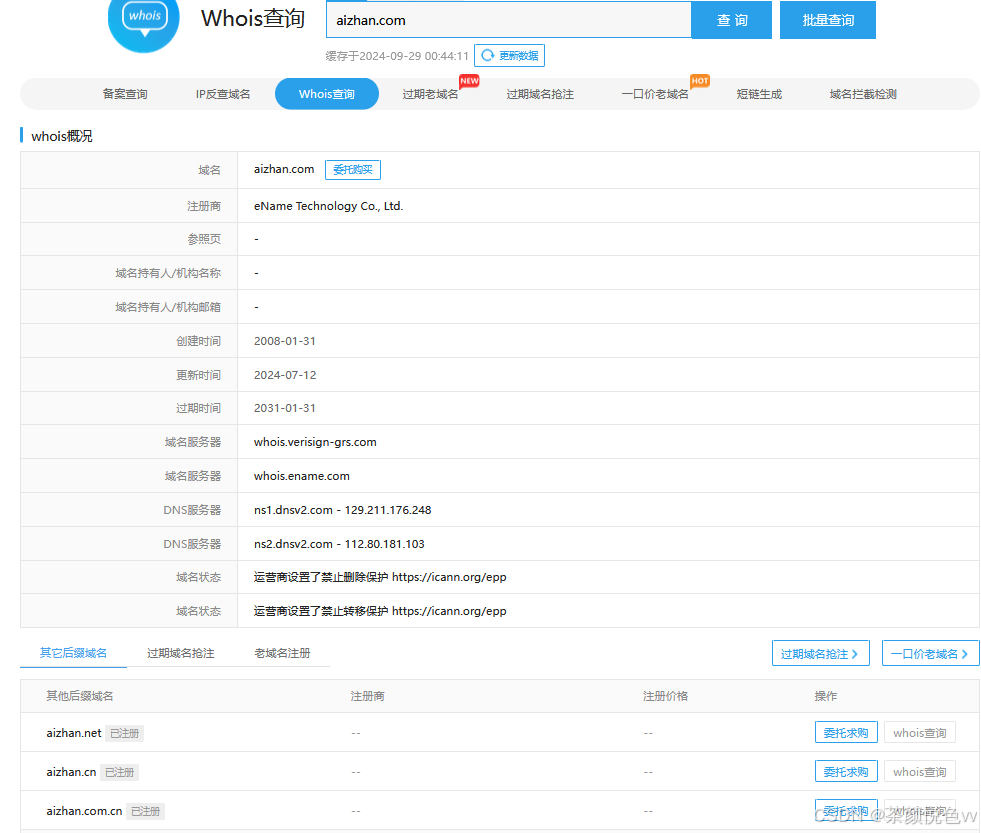Click the Whois查询 page title

[x=253, y=19]
